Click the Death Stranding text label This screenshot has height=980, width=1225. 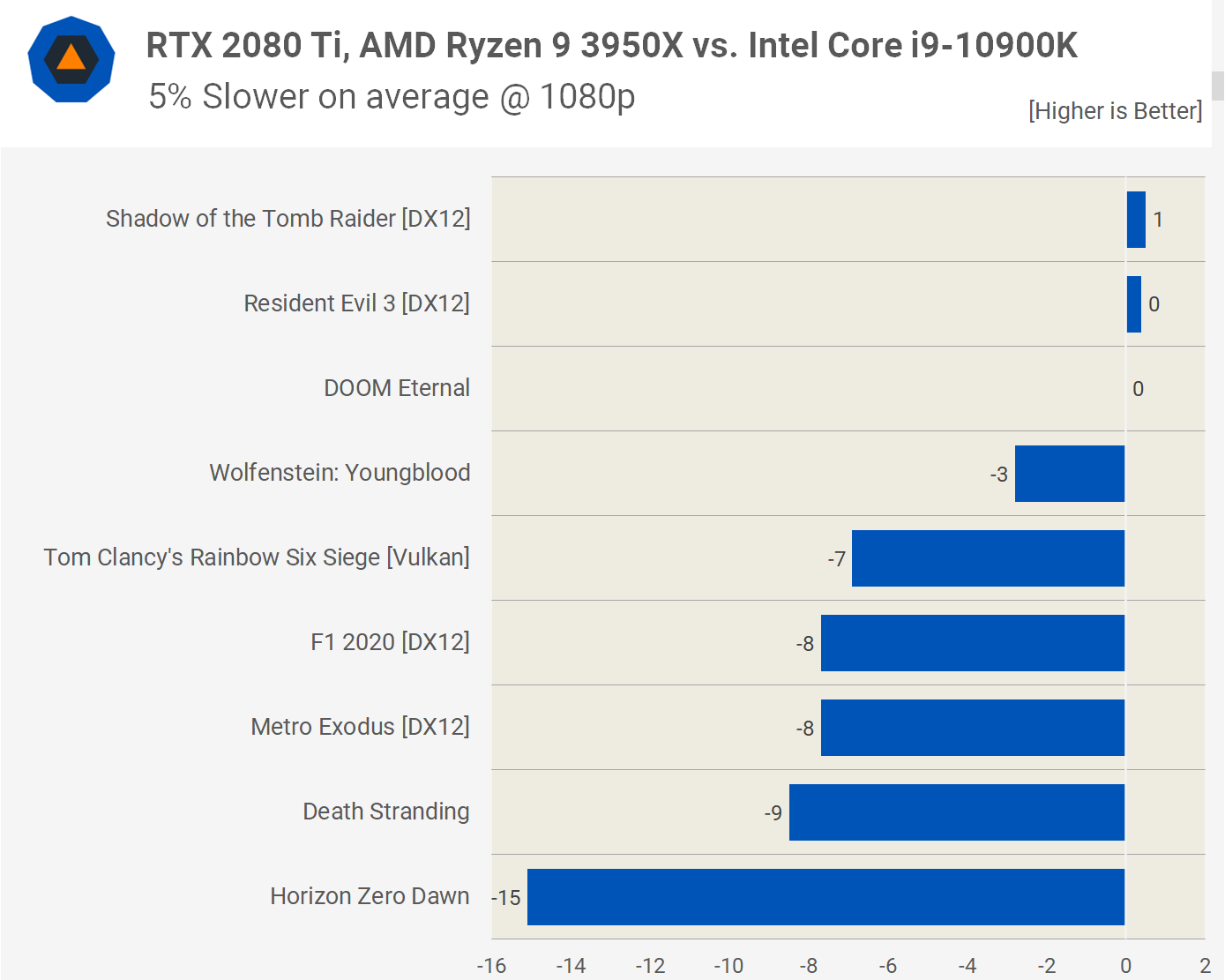385,812
